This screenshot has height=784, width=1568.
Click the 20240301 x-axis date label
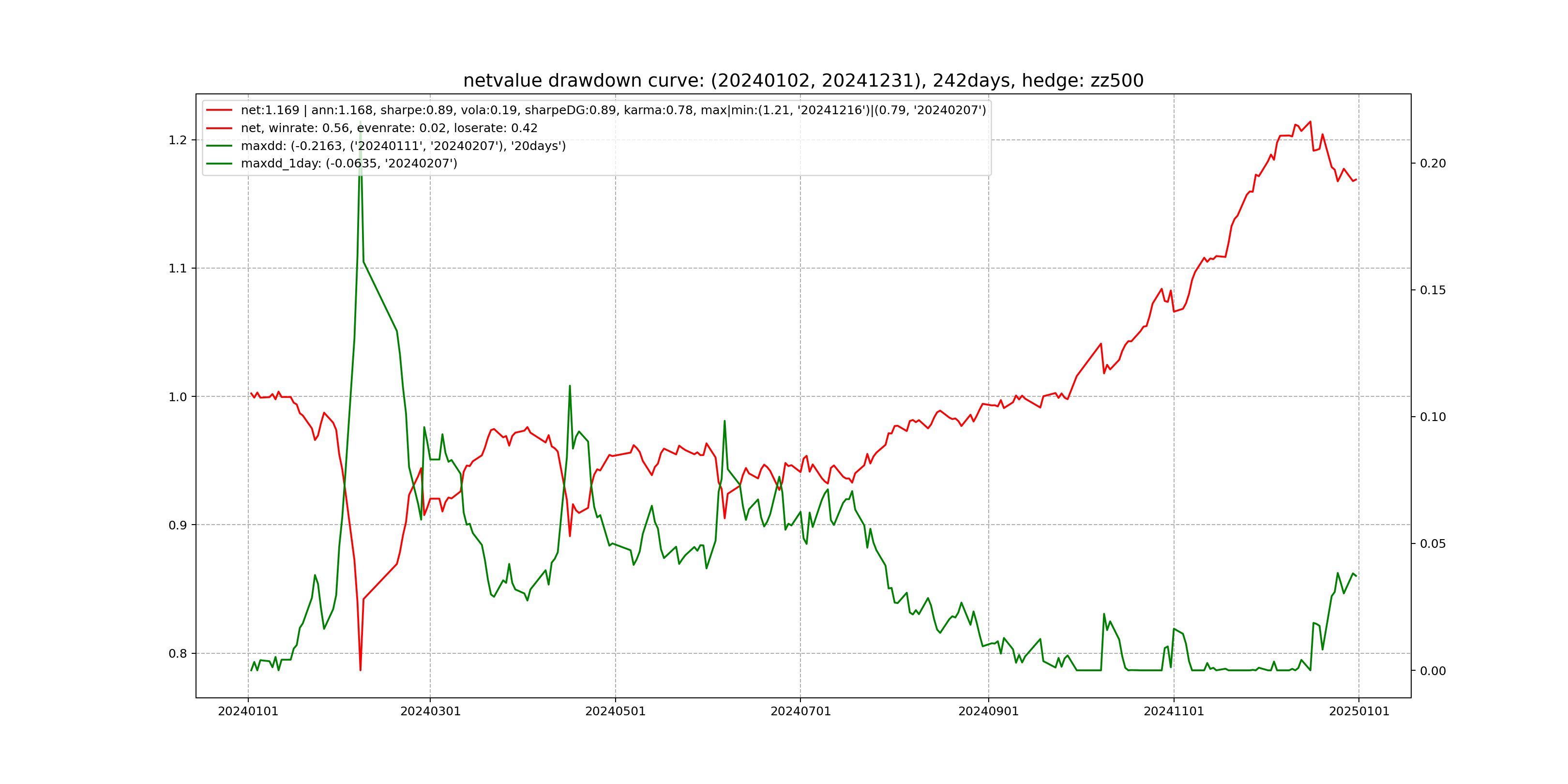pos(430,711)
